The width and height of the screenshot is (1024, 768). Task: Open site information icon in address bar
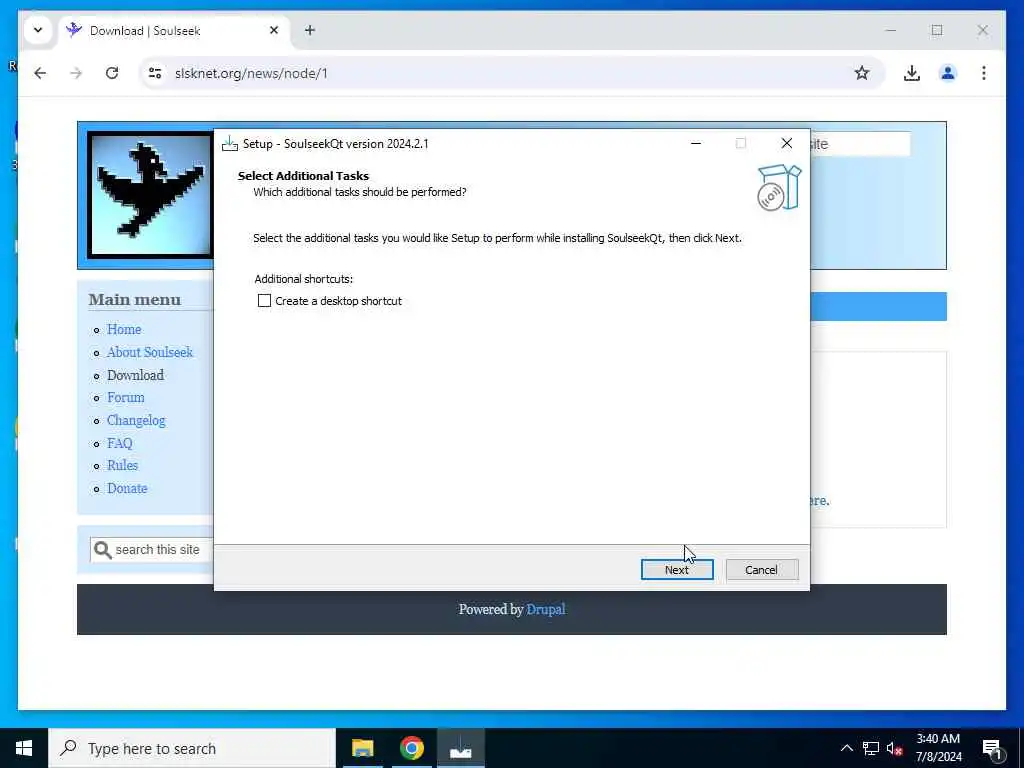coord(155,73)
